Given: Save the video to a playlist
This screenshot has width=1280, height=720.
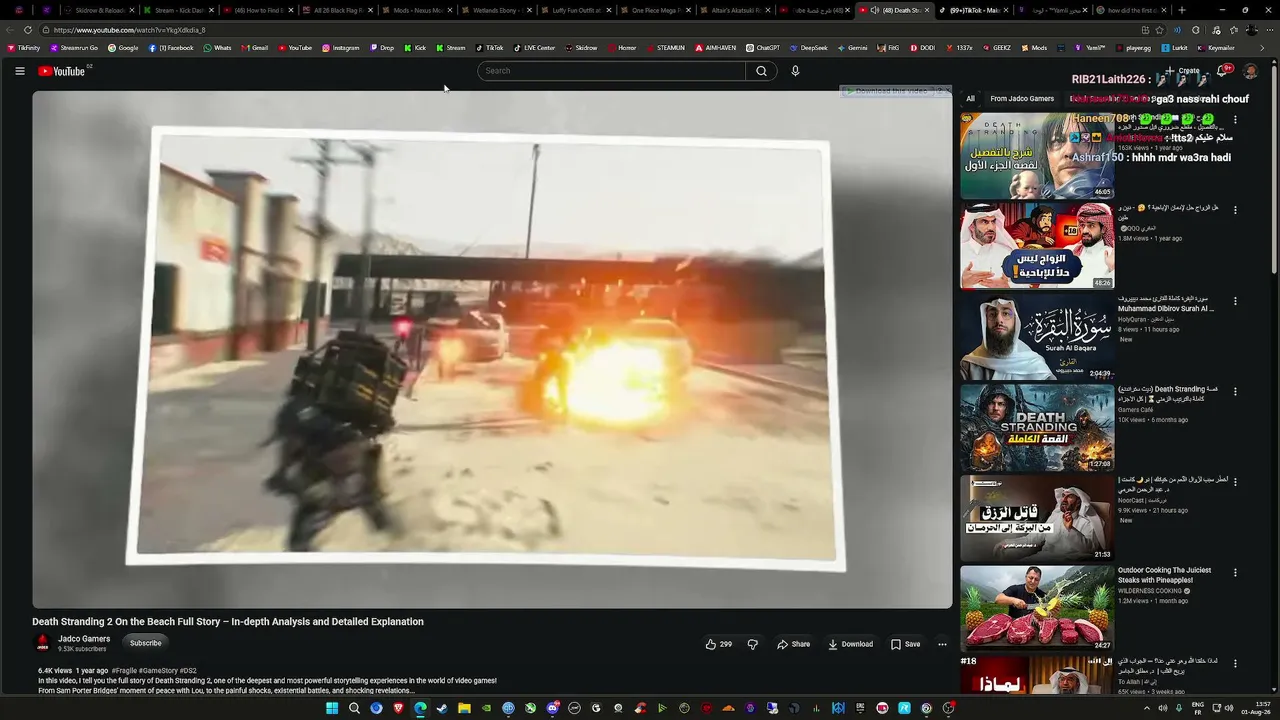Looking at the screenshot, I should click(906, 644).
